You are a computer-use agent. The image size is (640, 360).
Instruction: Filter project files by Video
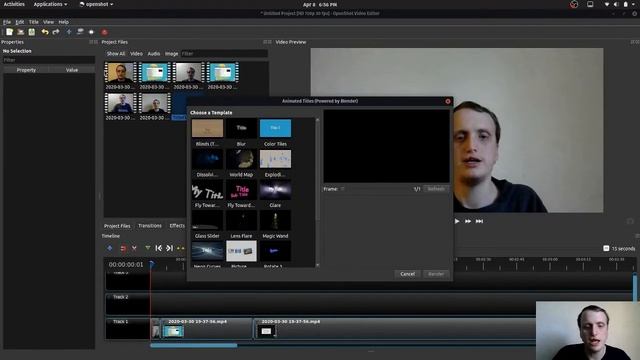point(136,54)
